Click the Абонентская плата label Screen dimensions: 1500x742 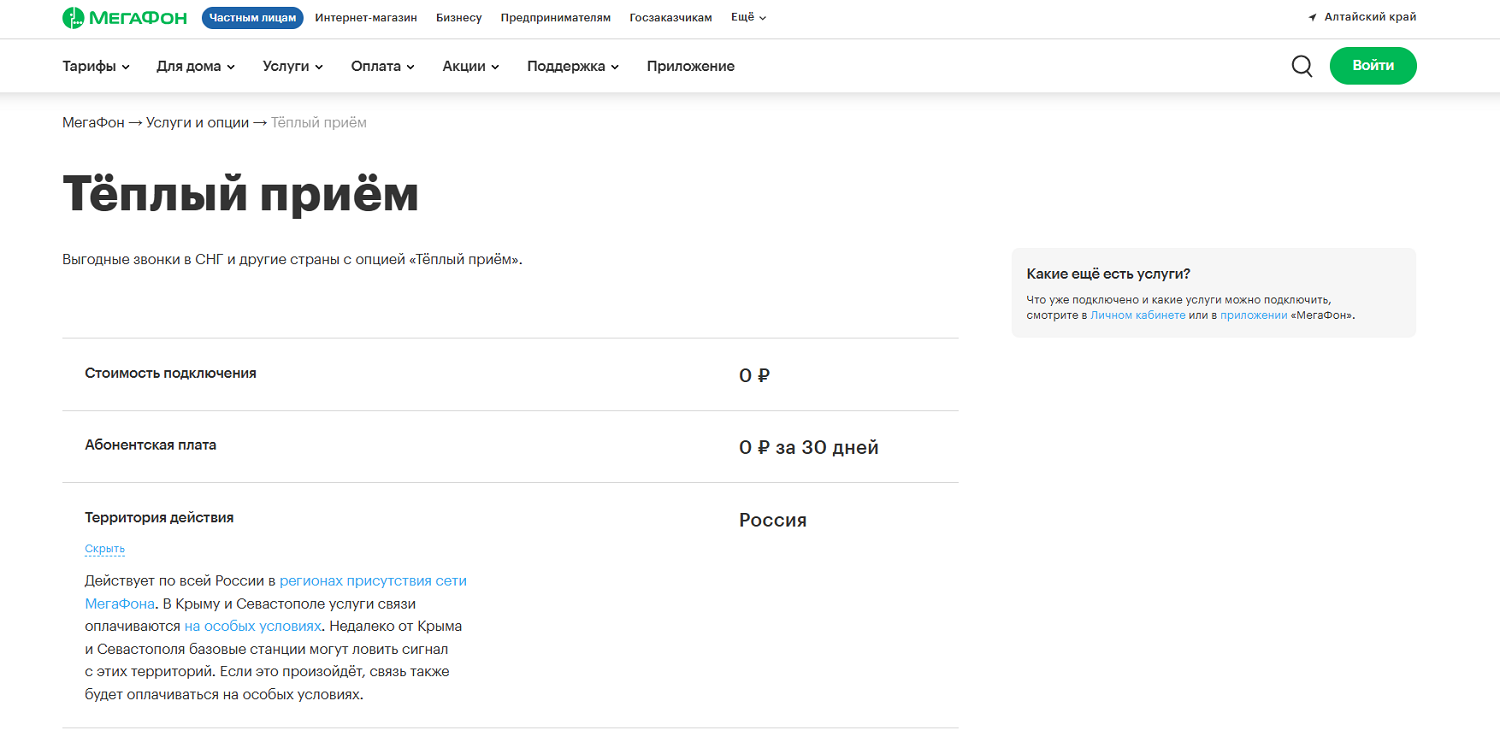(x=151, y=445)
